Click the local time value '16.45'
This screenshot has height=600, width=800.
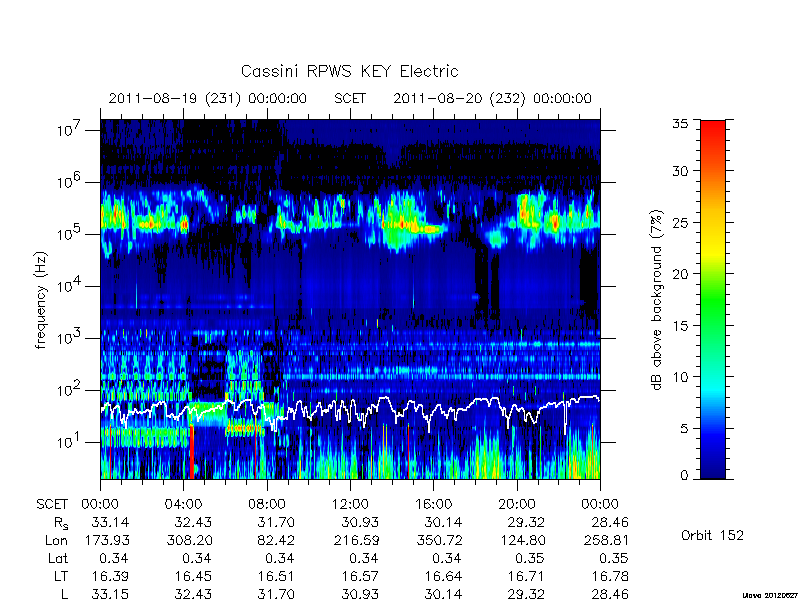(x=193, y=576)
